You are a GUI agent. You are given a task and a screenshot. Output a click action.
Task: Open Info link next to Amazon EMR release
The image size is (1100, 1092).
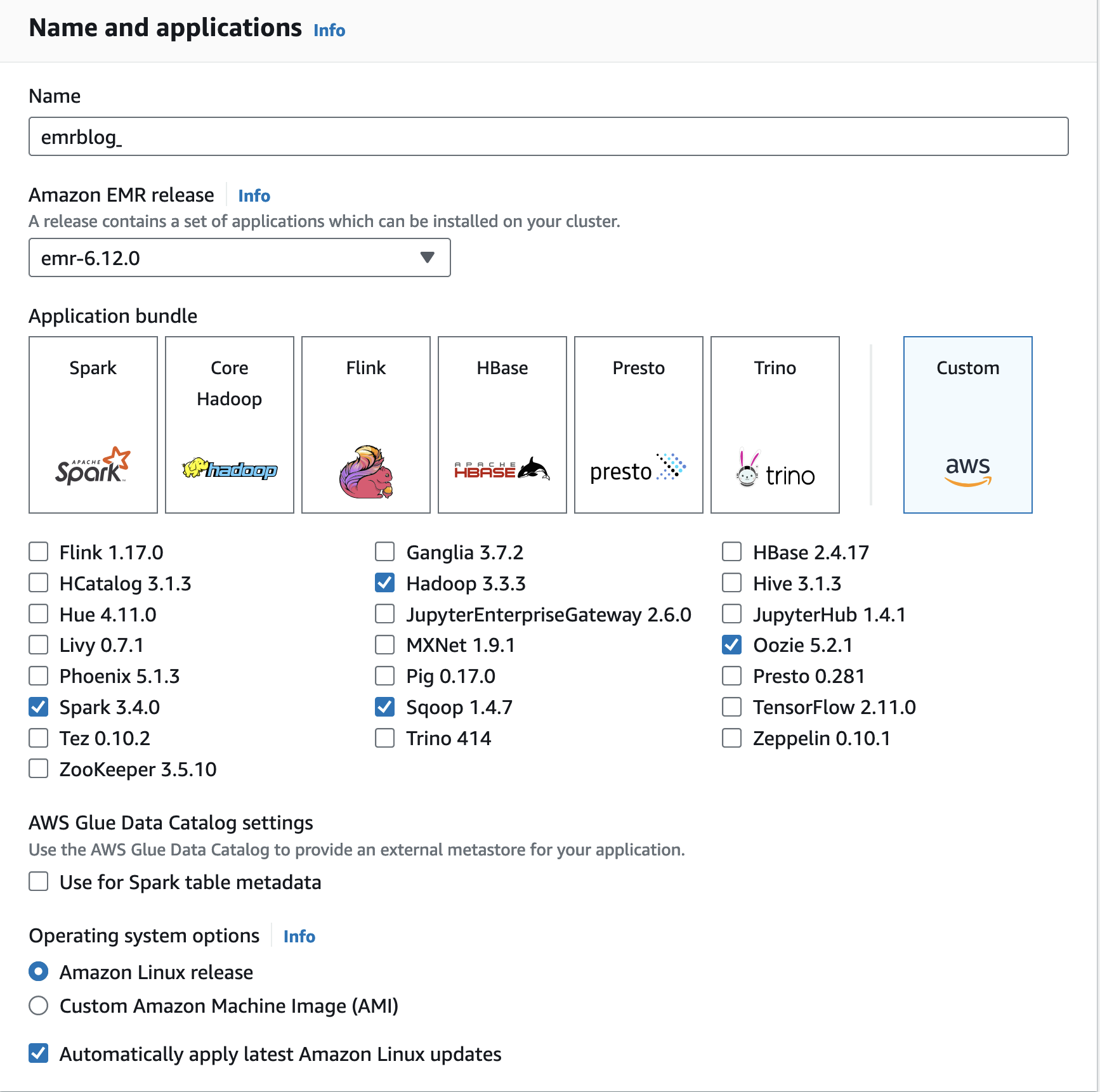(254, 195)
